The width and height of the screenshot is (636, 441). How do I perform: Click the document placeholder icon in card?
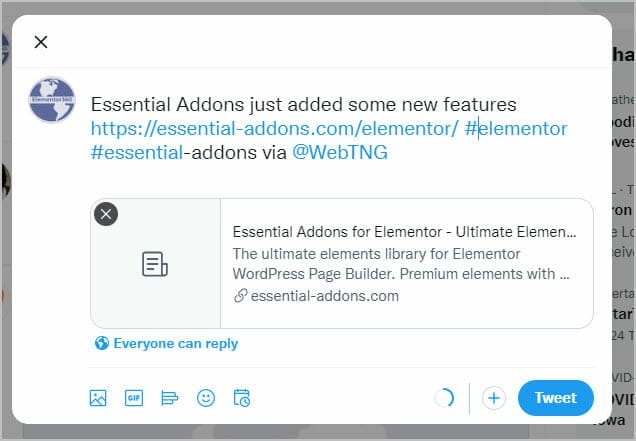155,264
